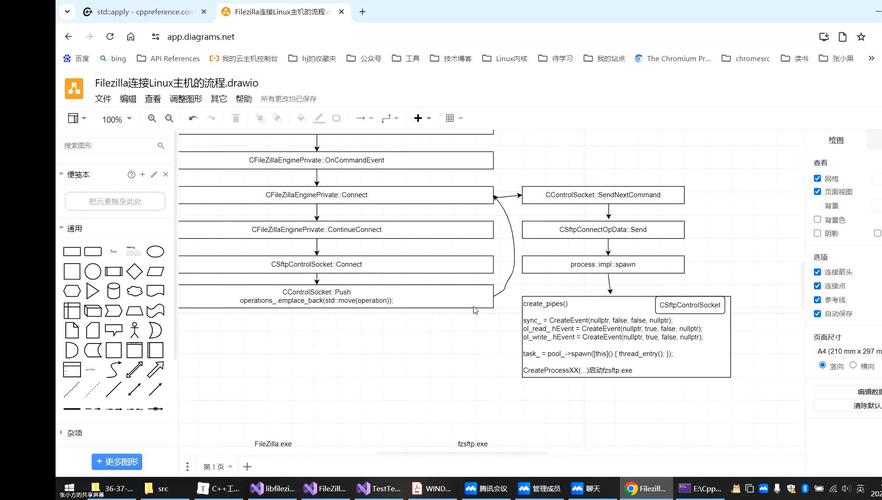This screenshot has width=882, height=500.
Task: Add to scratchpad using the plus icon
Action: (x=143, y=174)
